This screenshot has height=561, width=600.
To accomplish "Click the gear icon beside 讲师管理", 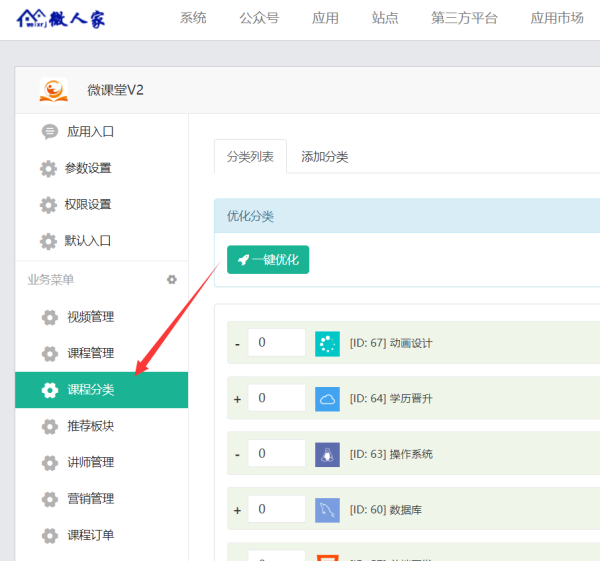I will point(50,463).
